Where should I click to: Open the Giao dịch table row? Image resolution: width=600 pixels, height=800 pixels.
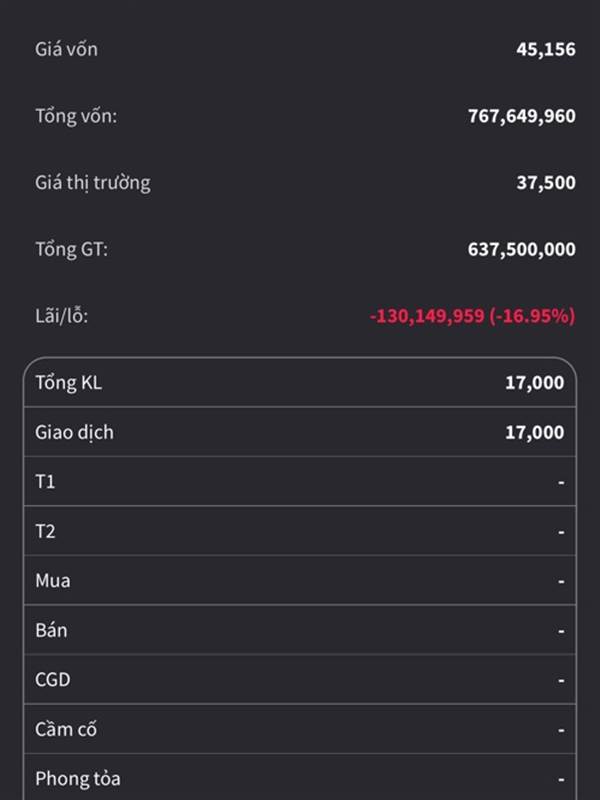(x=300, y=432)
